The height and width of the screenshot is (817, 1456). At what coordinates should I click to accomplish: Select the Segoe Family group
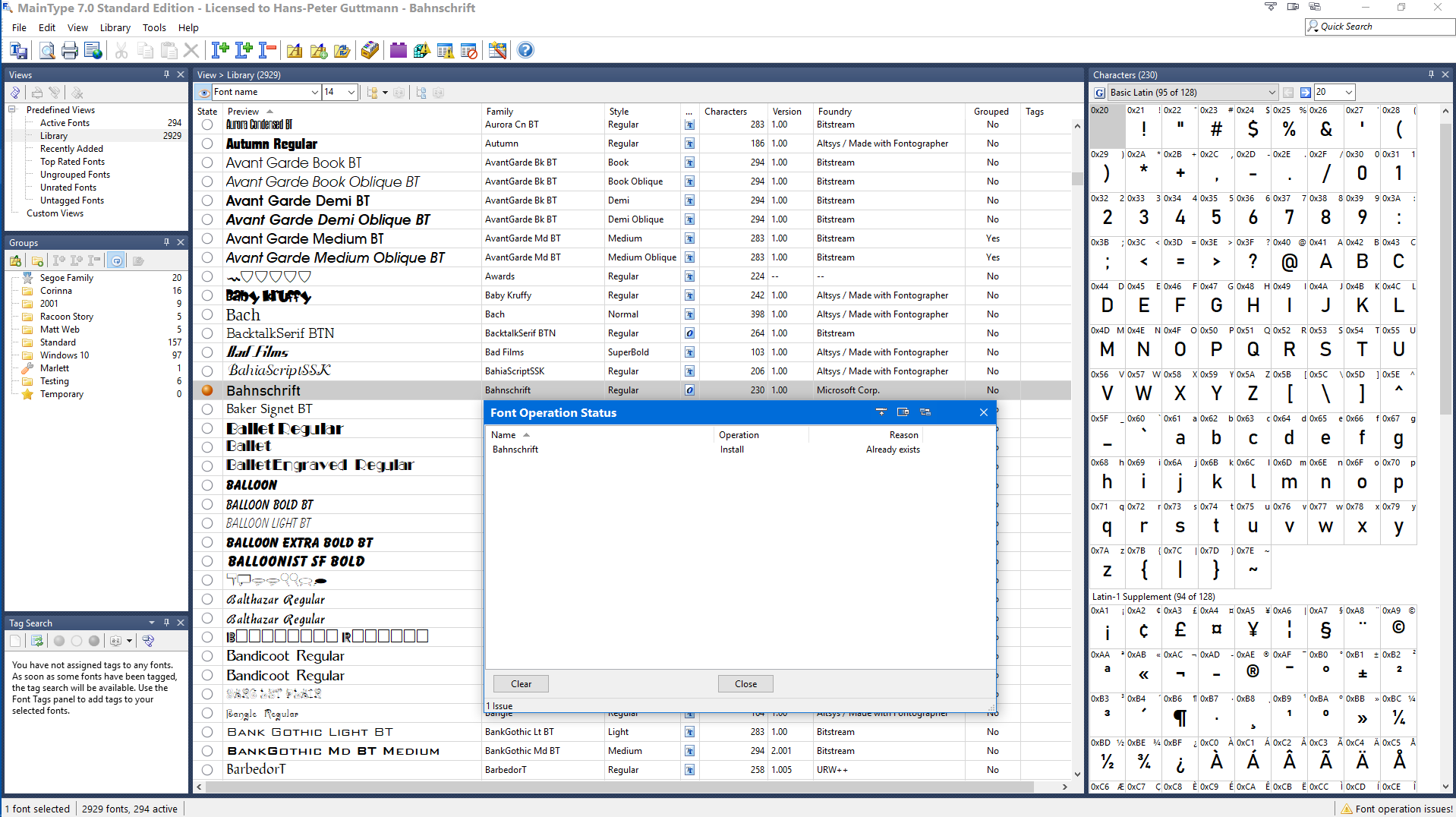click(67, 278)
